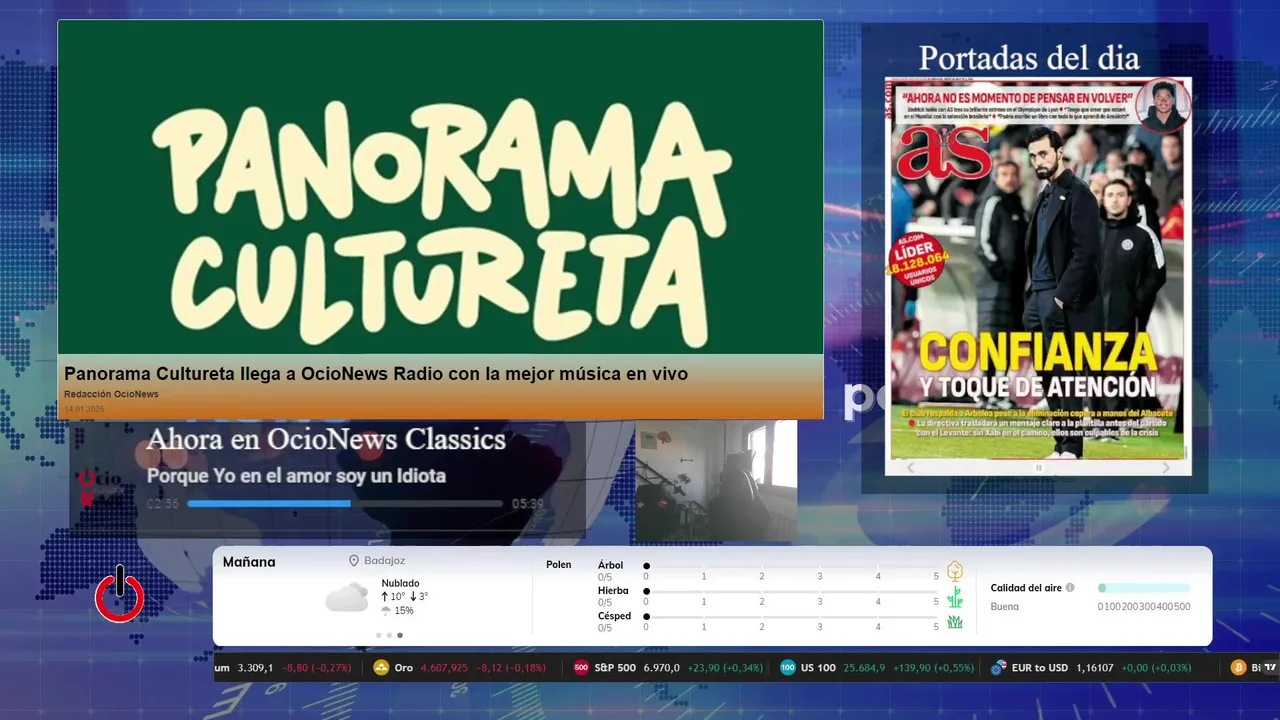1280x720 pixels.
Task: Click the Polen section label
Action: [x=559, y=565]
